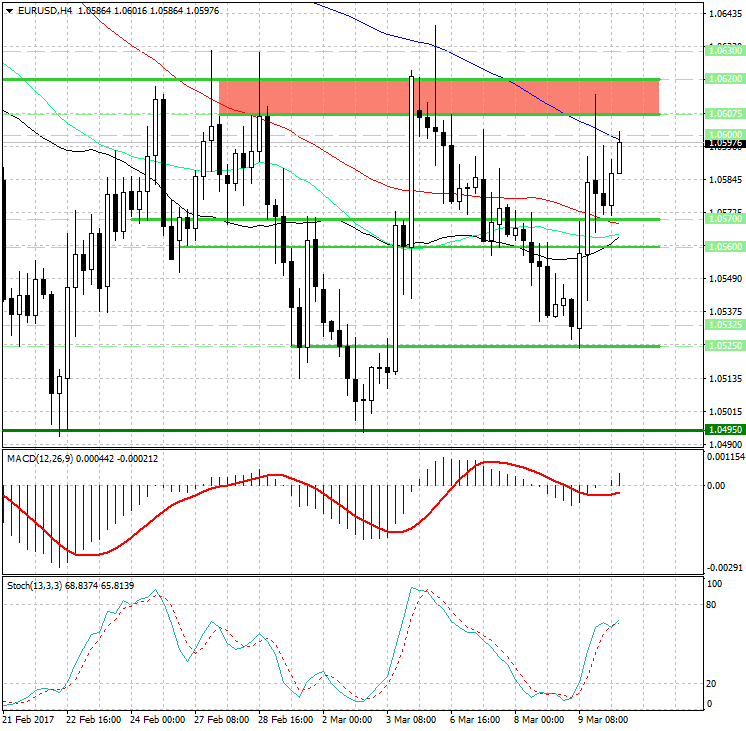This screenshot has height=731, width=746.
Task: Select the current price label 1.05976
Action: tap(725, 143)
